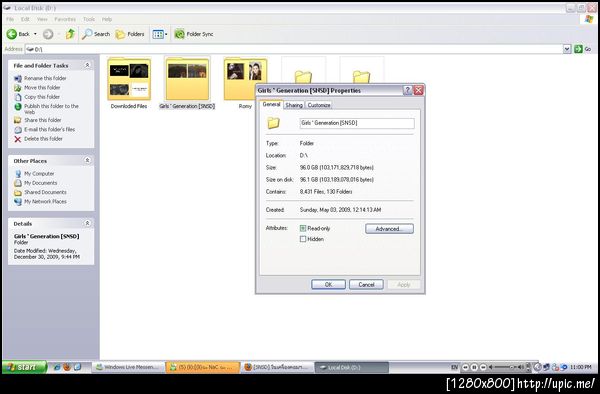This screenshot has width=600, height=394.
Task: Open the Views dropdown button
Action: [x=160, y=34]
